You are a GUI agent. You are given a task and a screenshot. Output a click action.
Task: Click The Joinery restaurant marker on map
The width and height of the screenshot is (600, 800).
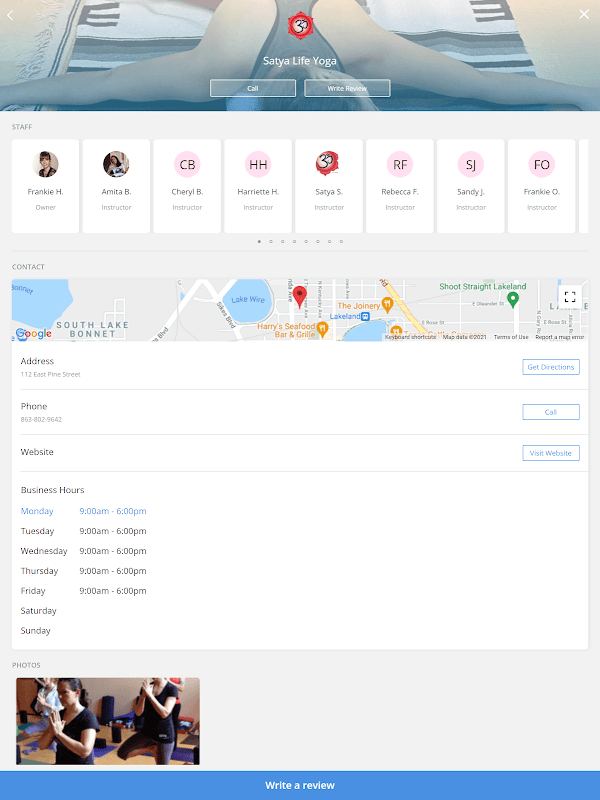(387, 305)
